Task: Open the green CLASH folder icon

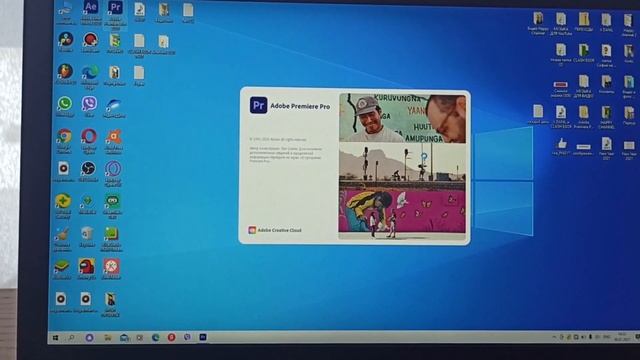Action: (x=584, y=51)
